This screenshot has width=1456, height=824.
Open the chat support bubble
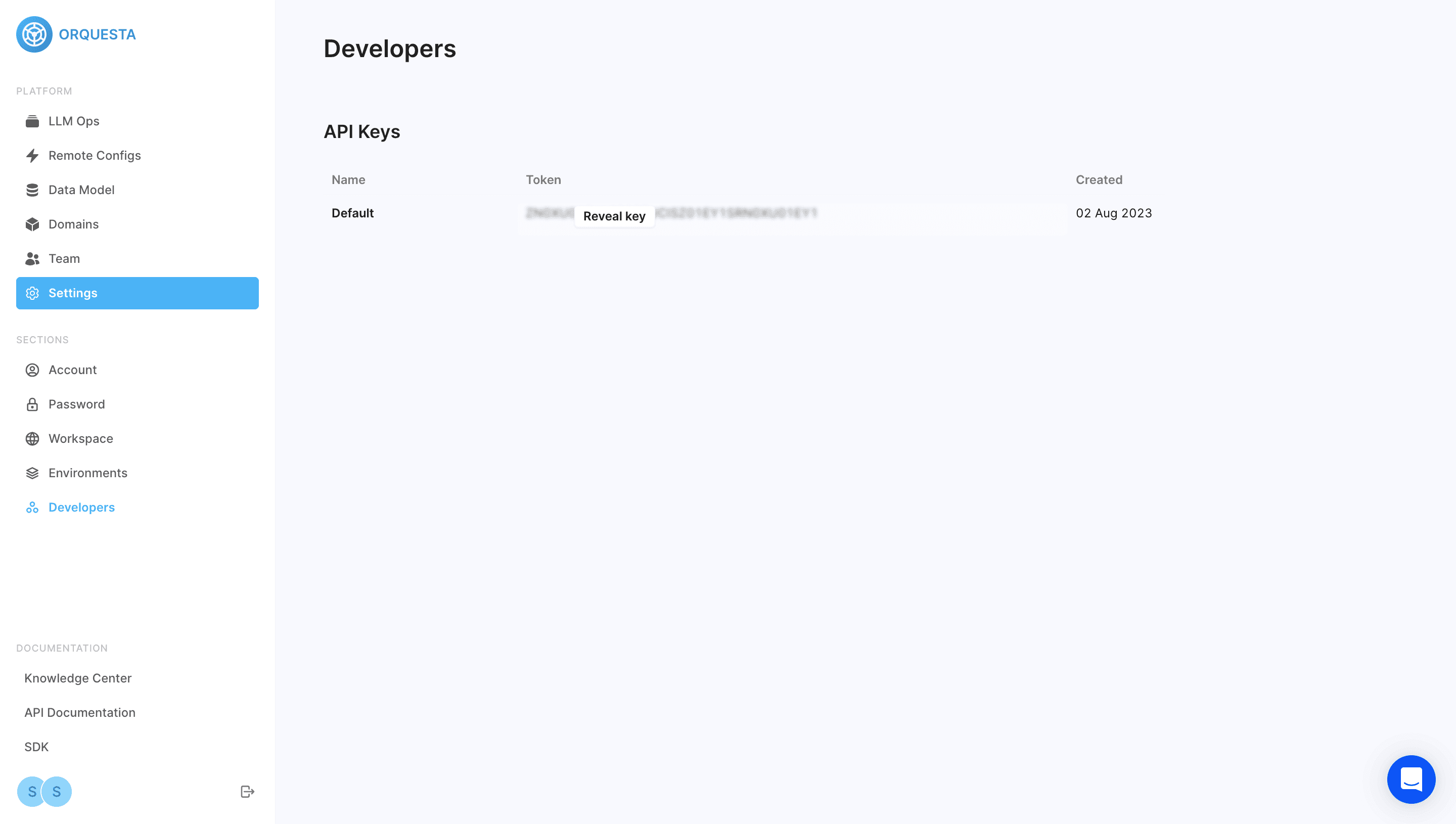click(x=1410, y=780)
